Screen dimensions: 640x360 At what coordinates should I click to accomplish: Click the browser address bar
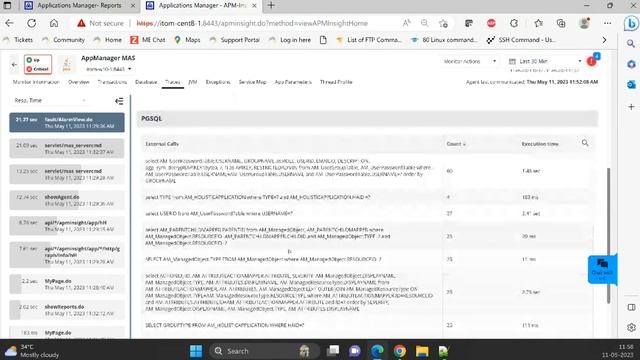coord(252,23)
